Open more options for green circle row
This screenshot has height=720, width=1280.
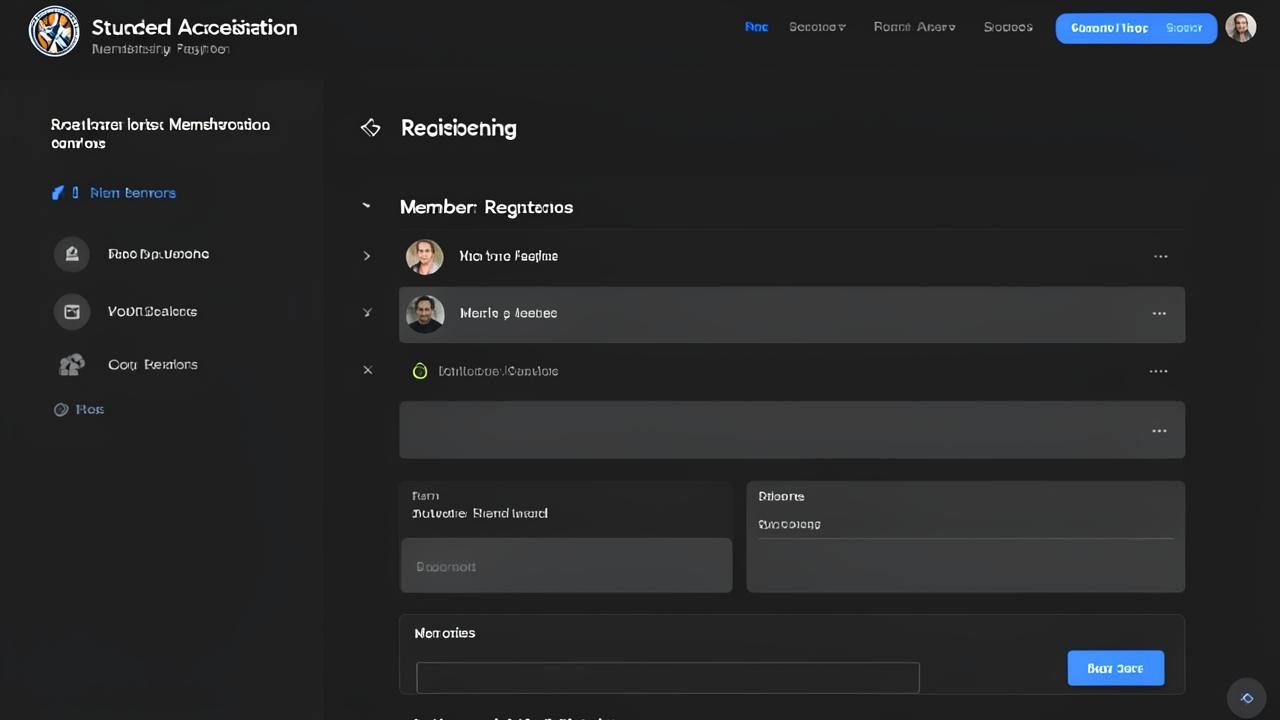point(1158,371)
